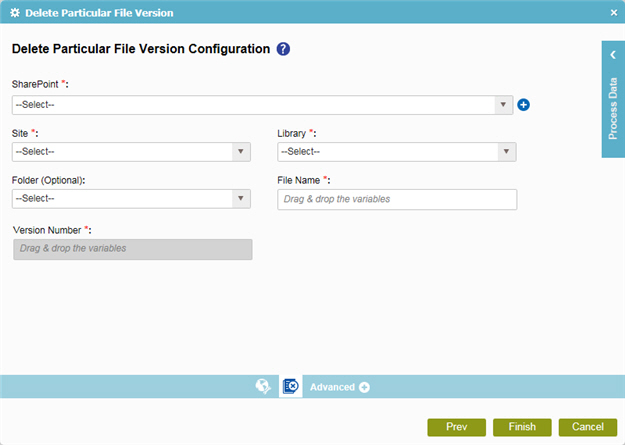Open the Folder (Optional) dropdown

click(131, 199)
